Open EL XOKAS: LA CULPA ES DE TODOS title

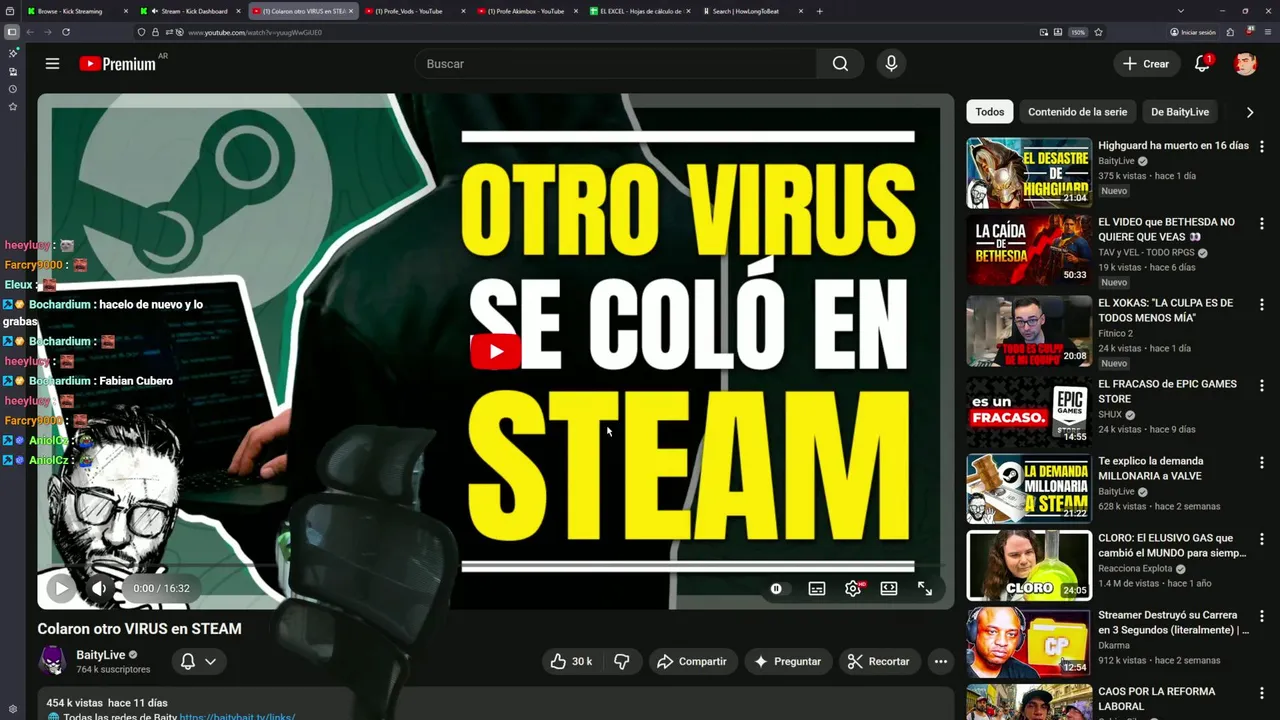tap(1165, 310)
